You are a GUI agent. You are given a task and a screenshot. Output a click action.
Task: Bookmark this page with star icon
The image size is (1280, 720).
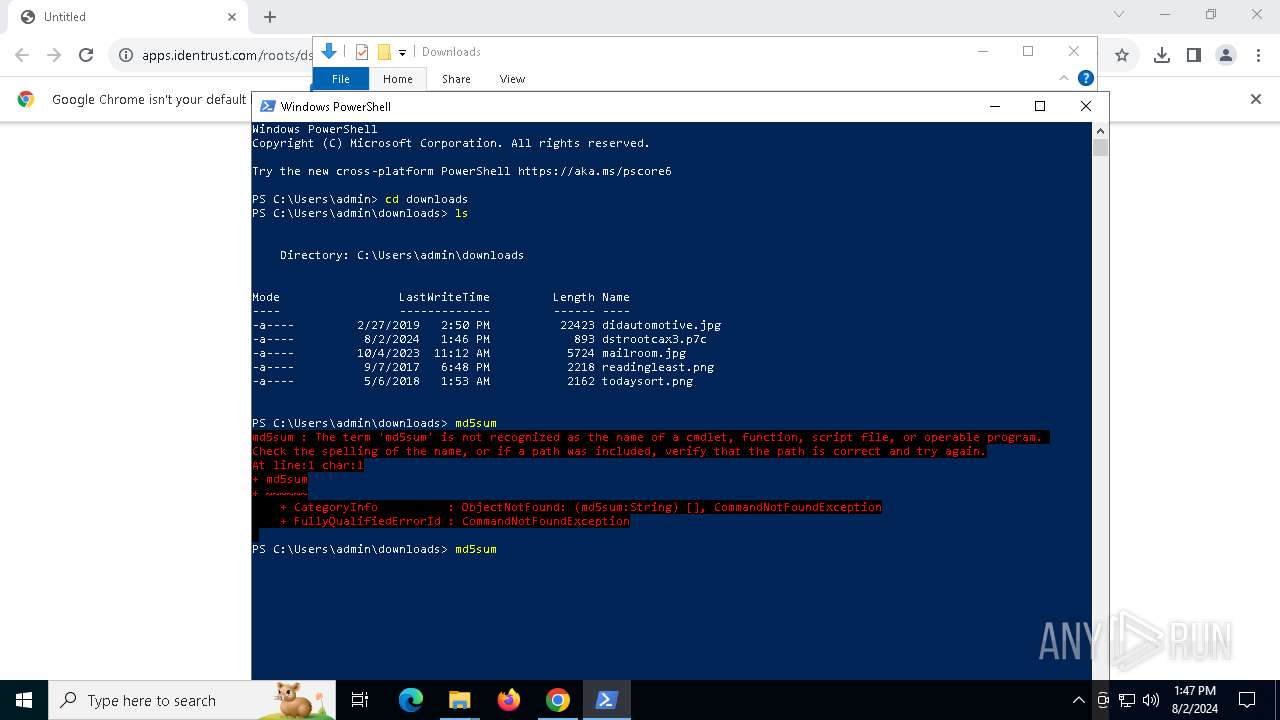(1122, 55)
